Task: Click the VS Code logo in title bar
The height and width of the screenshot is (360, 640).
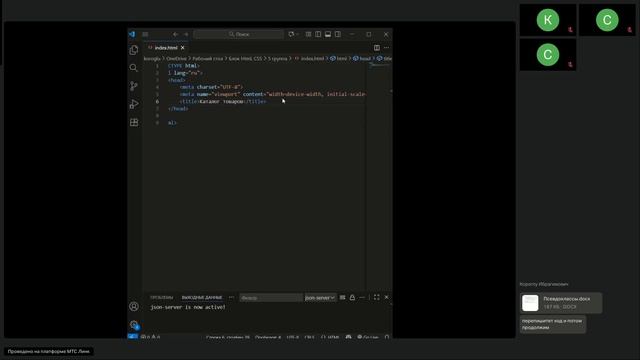Action: (x=132, y=34)
